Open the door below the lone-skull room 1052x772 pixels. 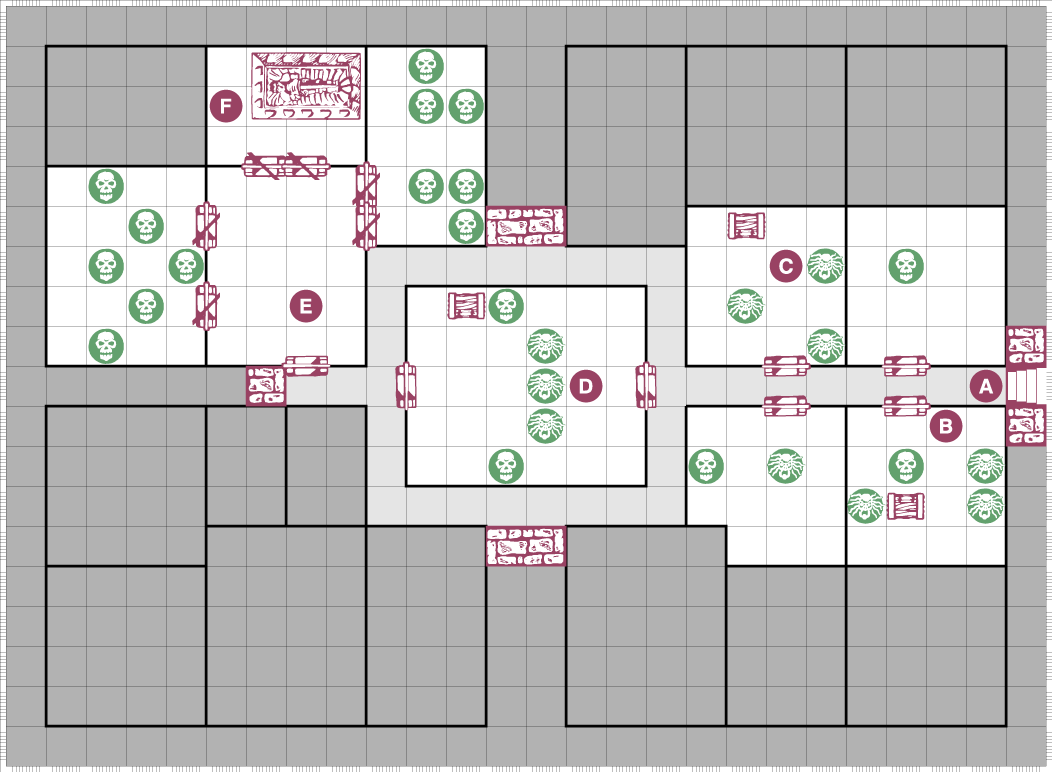906,366
